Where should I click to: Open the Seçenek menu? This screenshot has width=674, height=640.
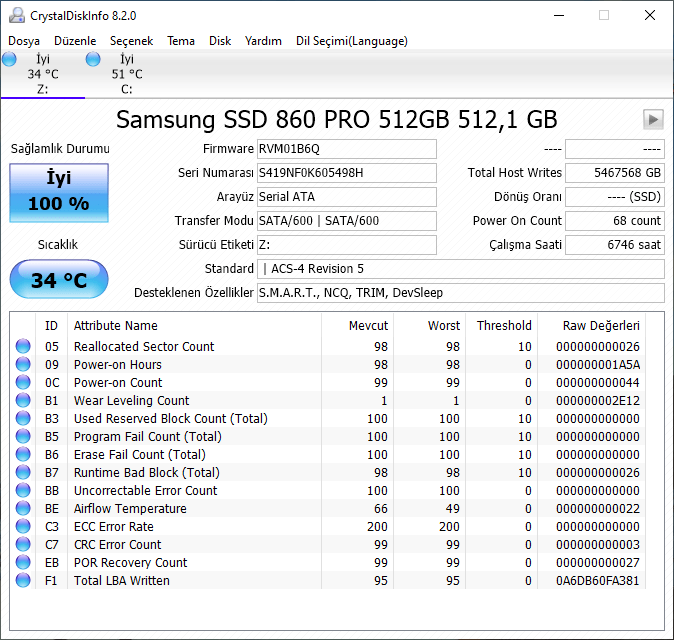(131, 41)
